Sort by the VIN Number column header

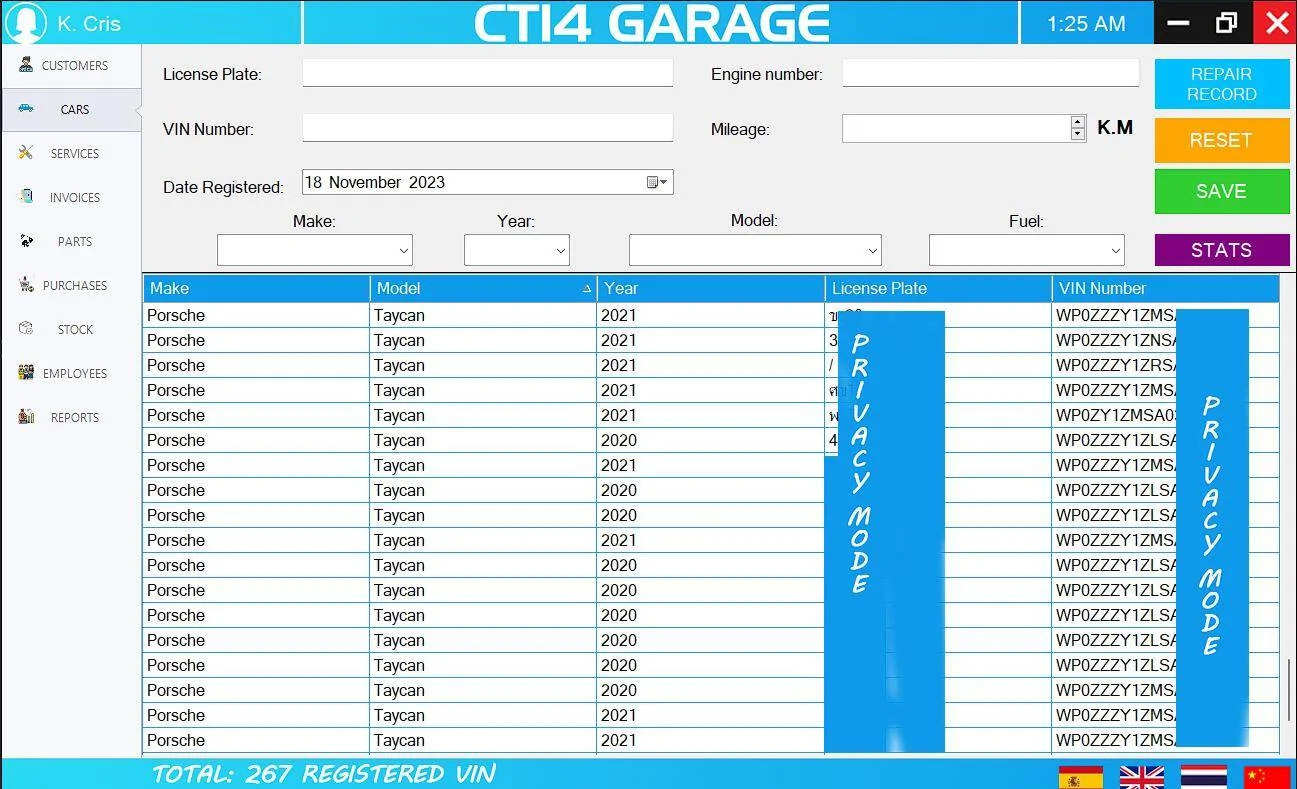pyautogui.click(x=1165, y=288)
